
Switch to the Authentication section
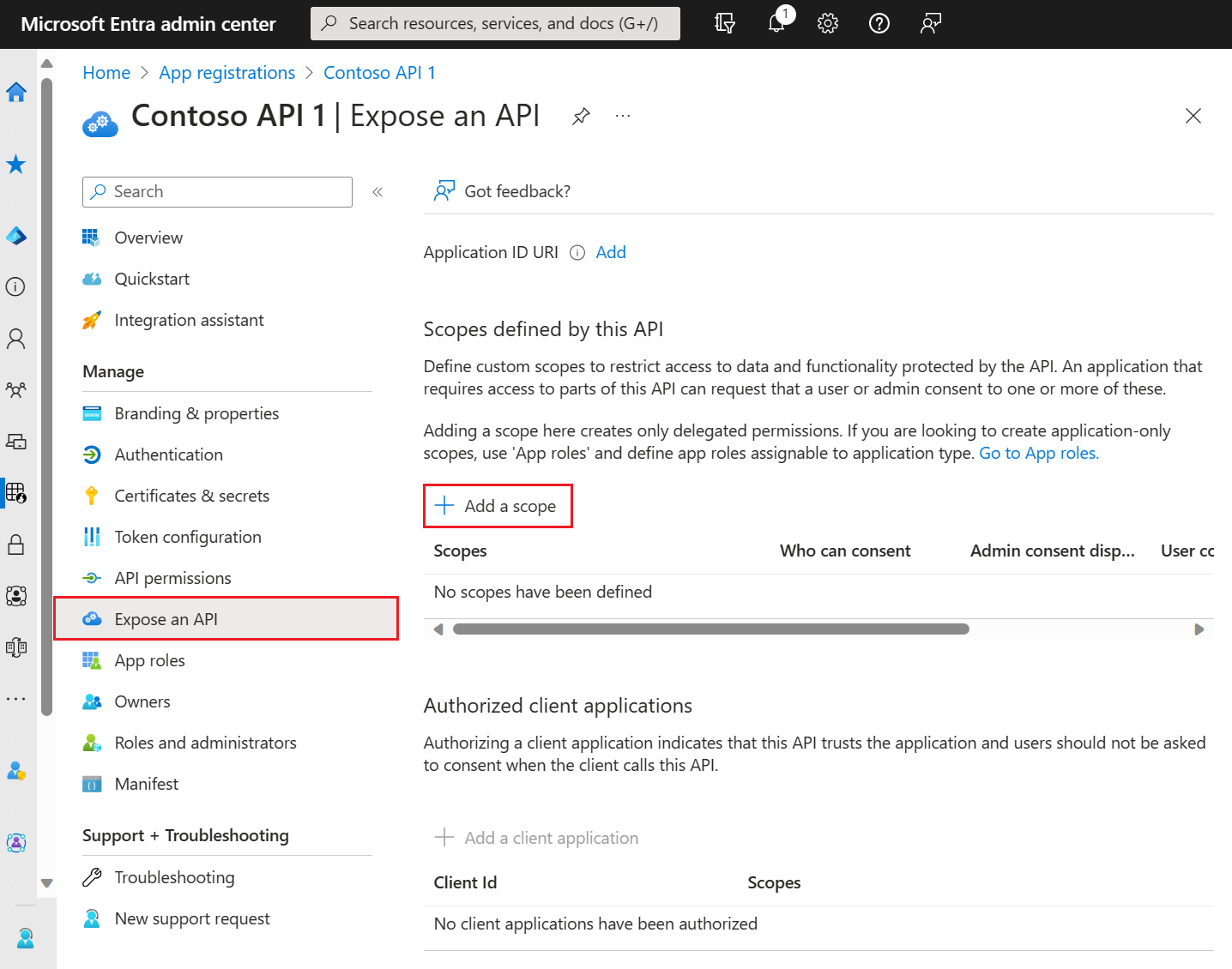[x=168, y=454]
